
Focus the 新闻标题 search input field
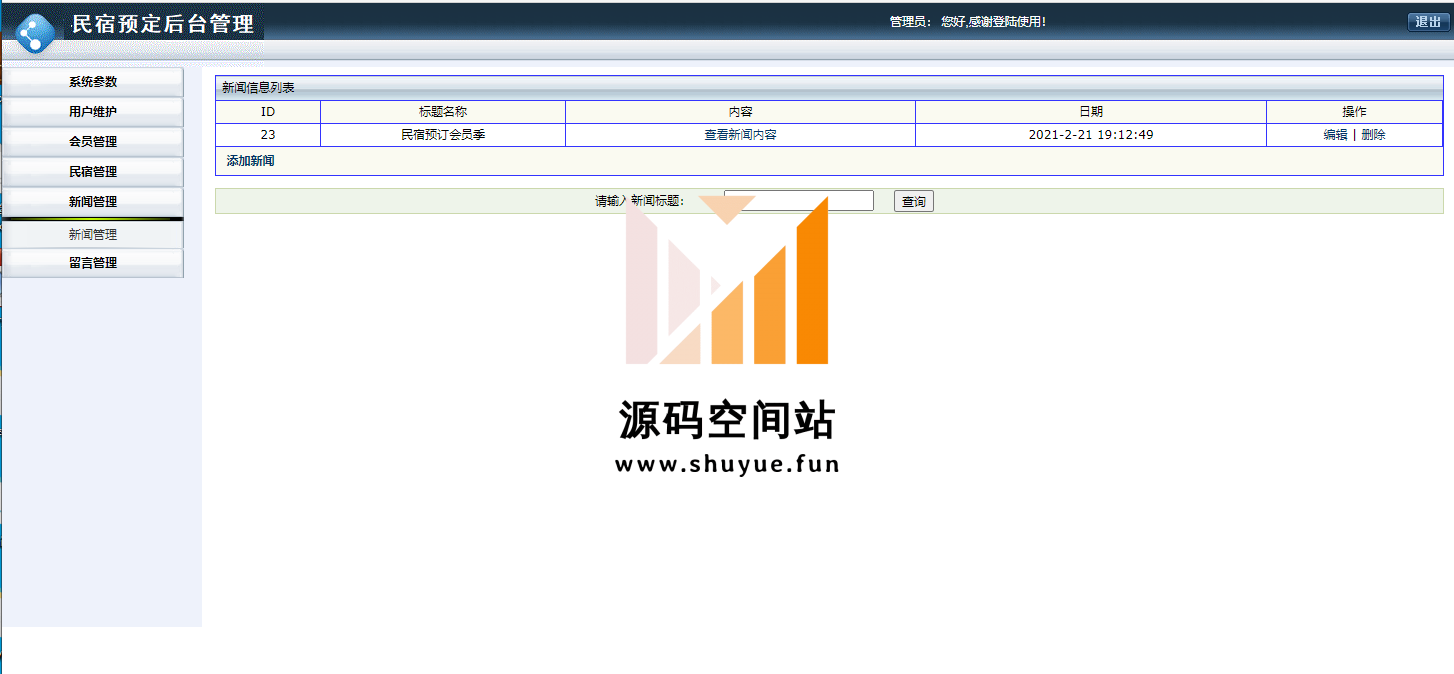point(799,201)
